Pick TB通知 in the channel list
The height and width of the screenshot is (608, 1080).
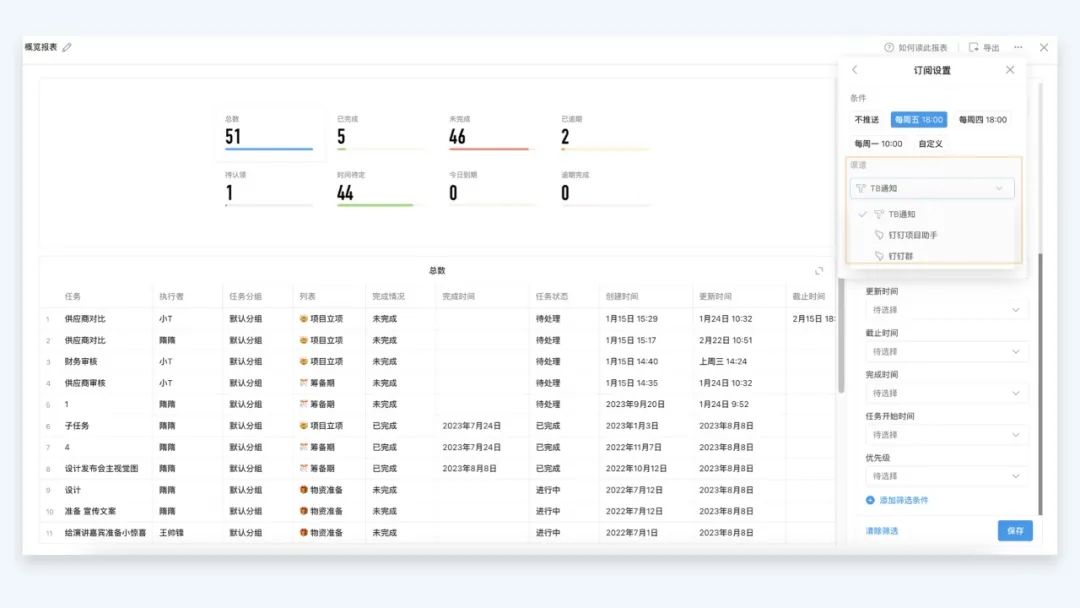[x=932, y=214]
